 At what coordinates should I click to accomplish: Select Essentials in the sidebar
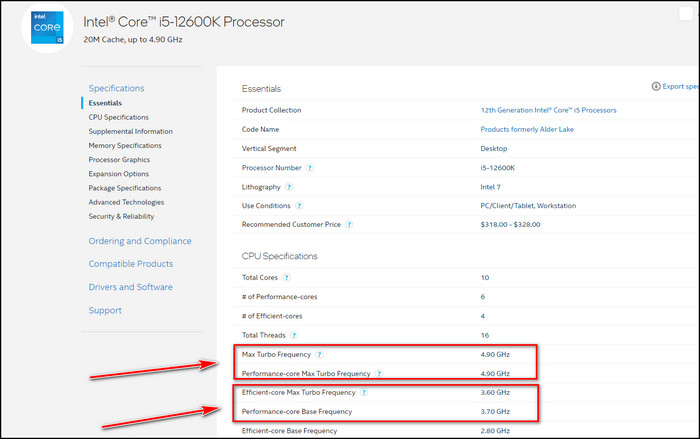click(105, 103)
